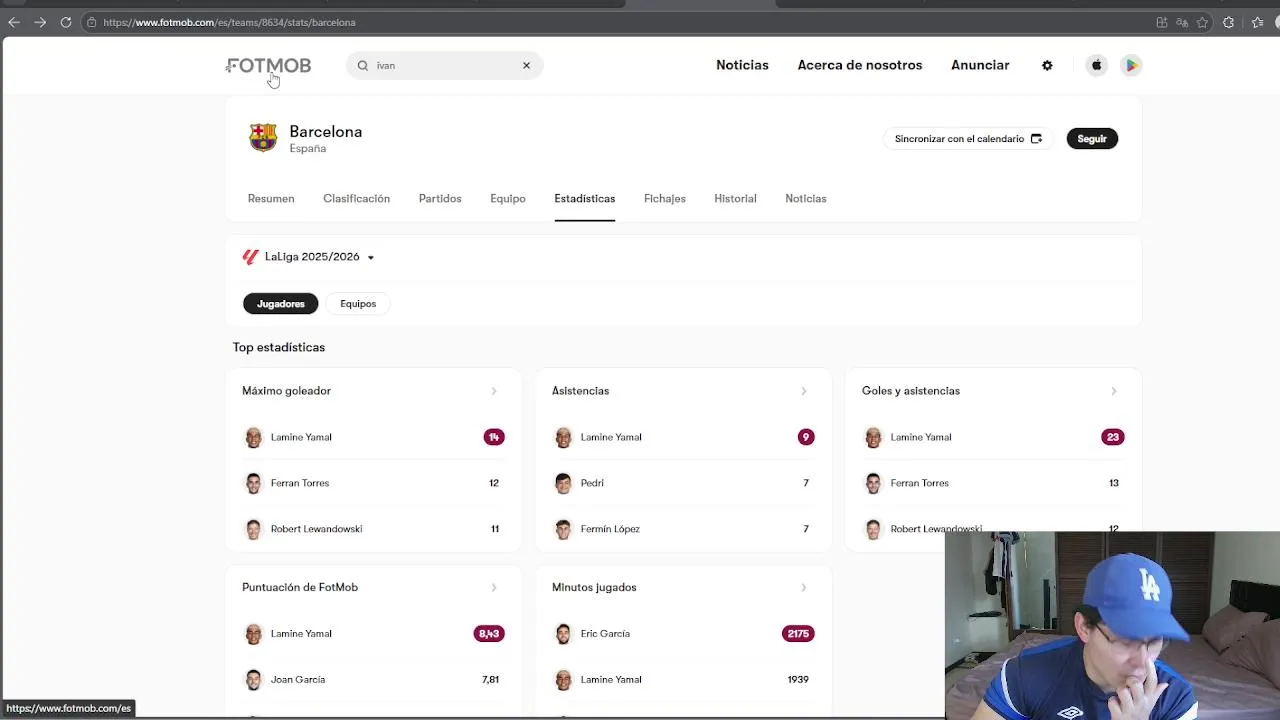Click Joan Garcia avatar in Puntuación de FotMob
Screen dimensions: 1280x720
(x=254, y=679)
